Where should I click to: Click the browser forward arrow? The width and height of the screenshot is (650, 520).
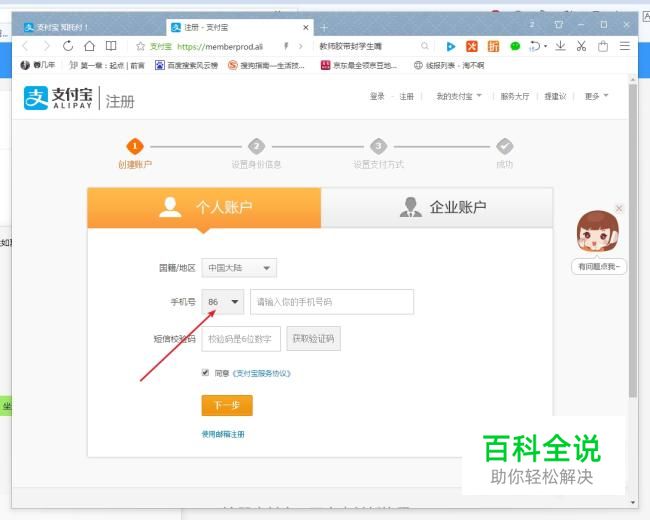tap(46, 46)
